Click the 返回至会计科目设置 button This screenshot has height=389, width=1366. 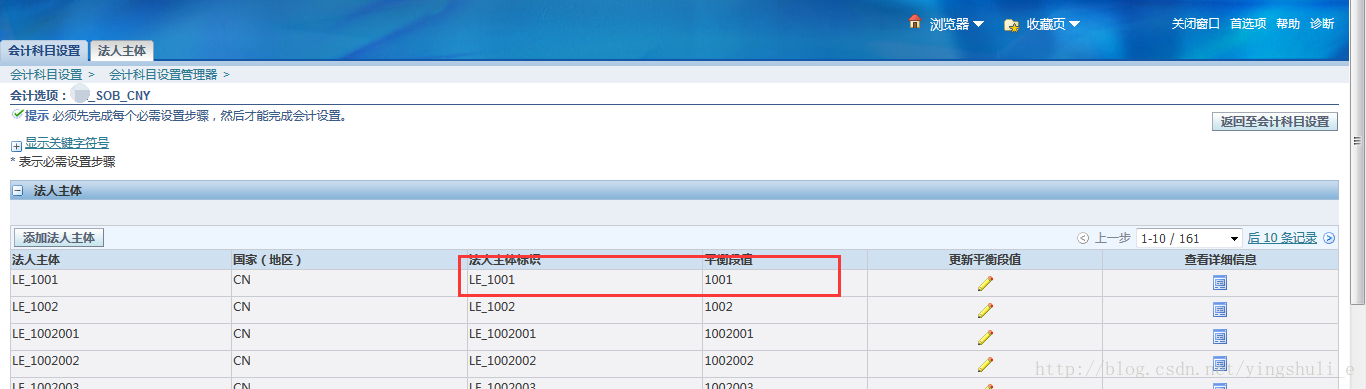point(1275,122)
